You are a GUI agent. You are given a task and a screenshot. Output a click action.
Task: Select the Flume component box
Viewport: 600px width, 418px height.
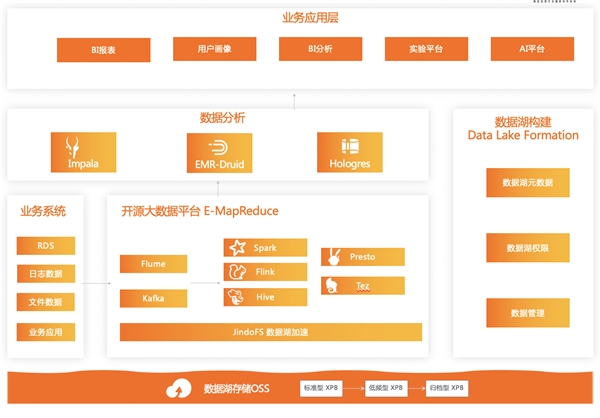pyautogui.click(x=153, y=264)
